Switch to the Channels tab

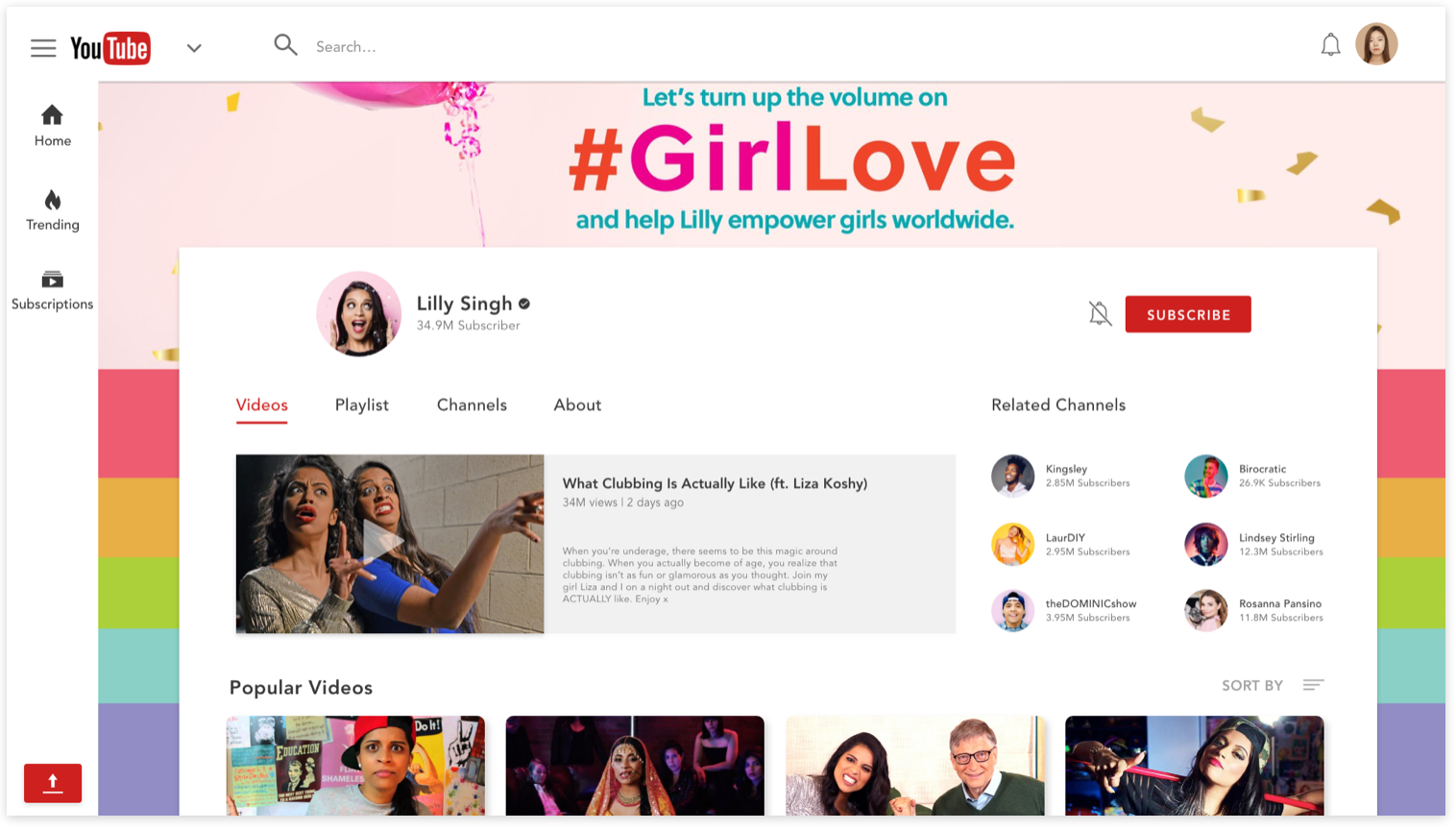472,405
